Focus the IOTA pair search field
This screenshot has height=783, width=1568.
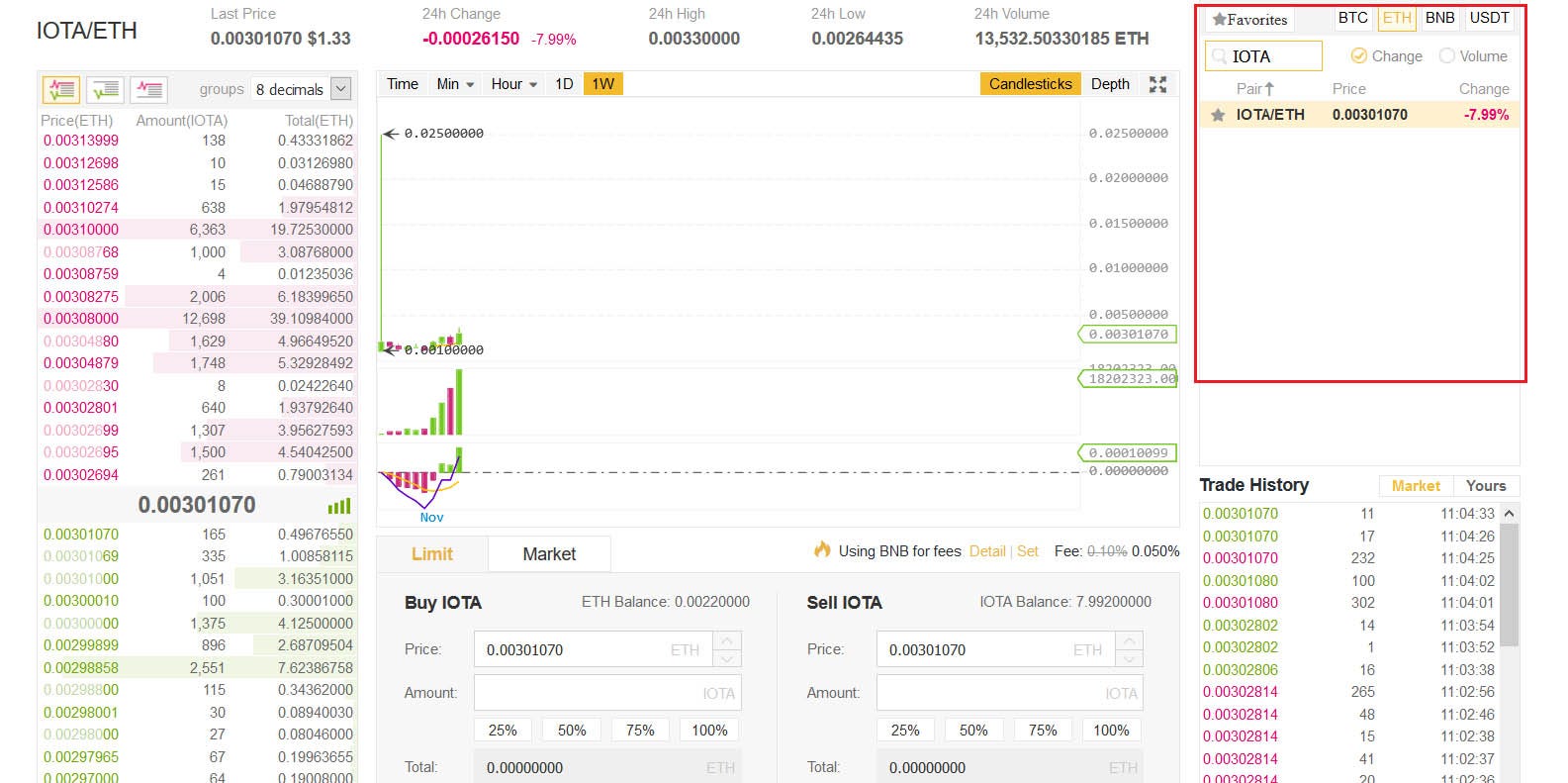(1264, 56)
